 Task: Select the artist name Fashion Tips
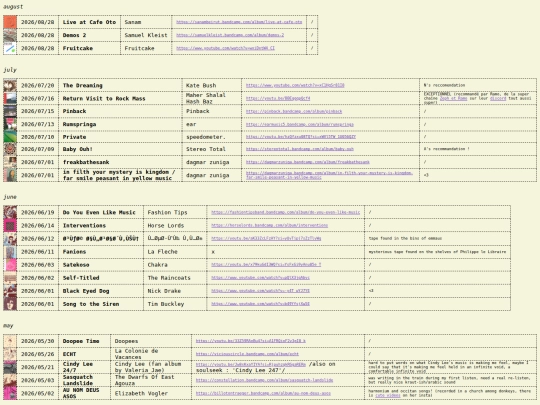click(x=167, y=212)
